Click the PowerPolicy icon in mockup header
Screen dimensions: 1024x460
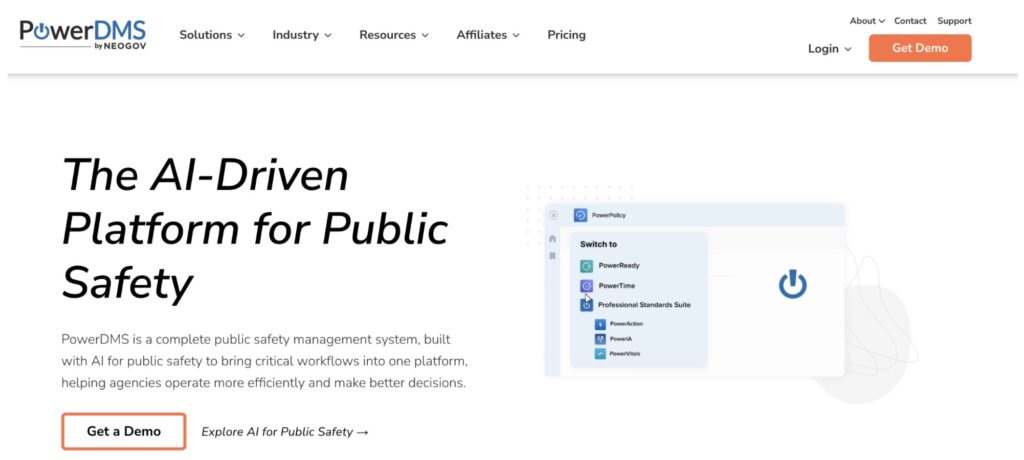click(580, 215)
